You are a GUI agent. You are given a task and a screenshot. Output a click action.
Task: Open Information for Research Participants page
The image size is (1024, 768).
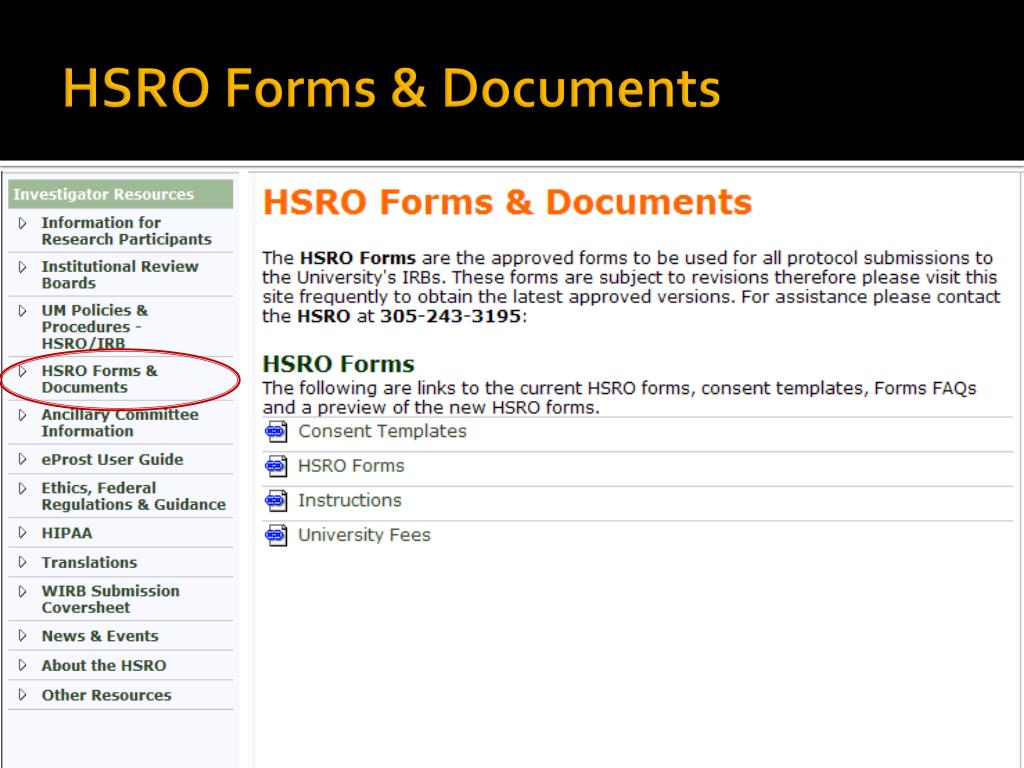pyautogui.click(x=127, y=231)
